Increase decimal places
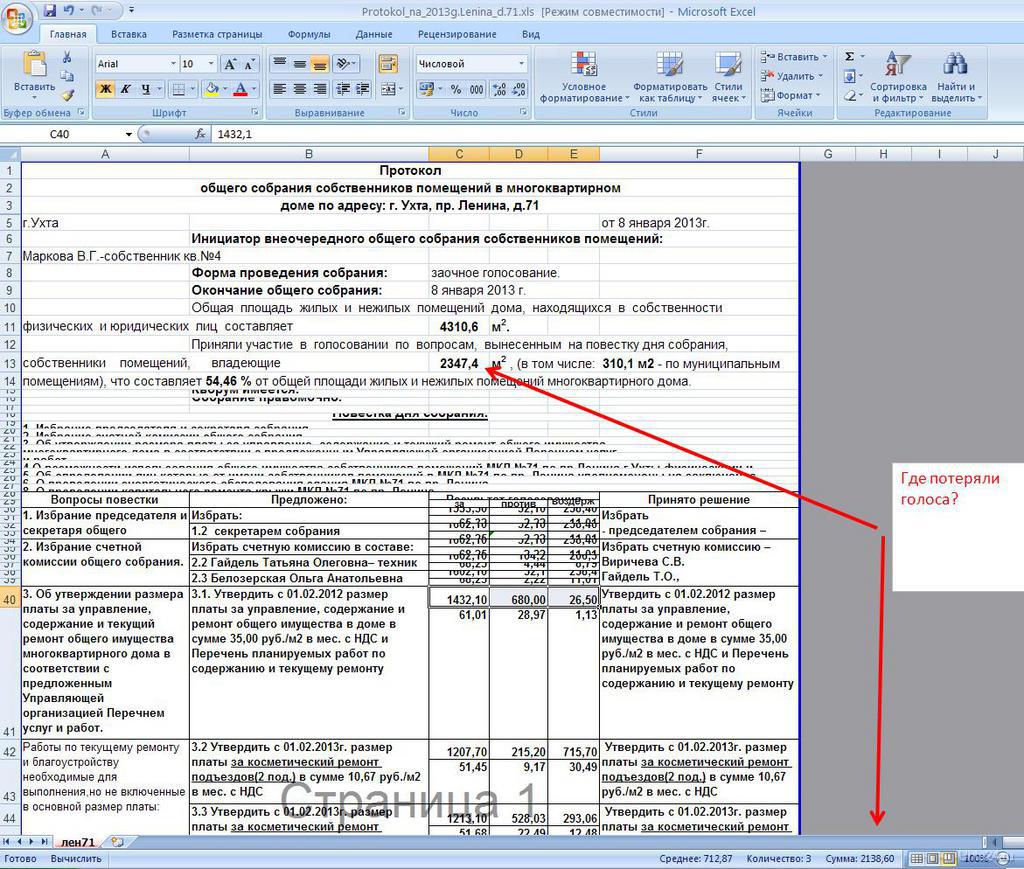1024x869 pixels. (500, 89)
